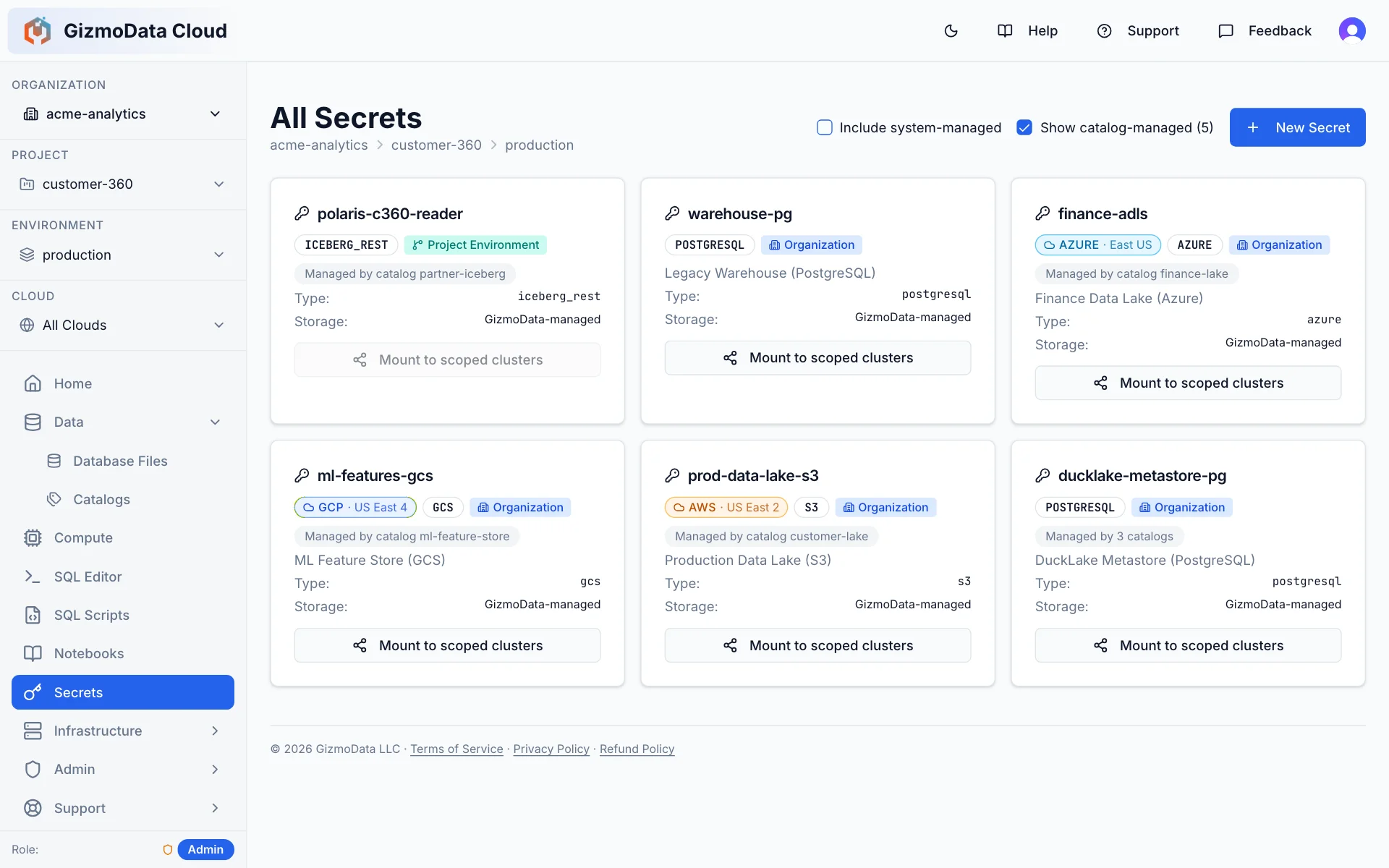The height and width of the screenshot is (868, 1389).
Task: Click the Admin role badge
Action: tap(205, 849)
